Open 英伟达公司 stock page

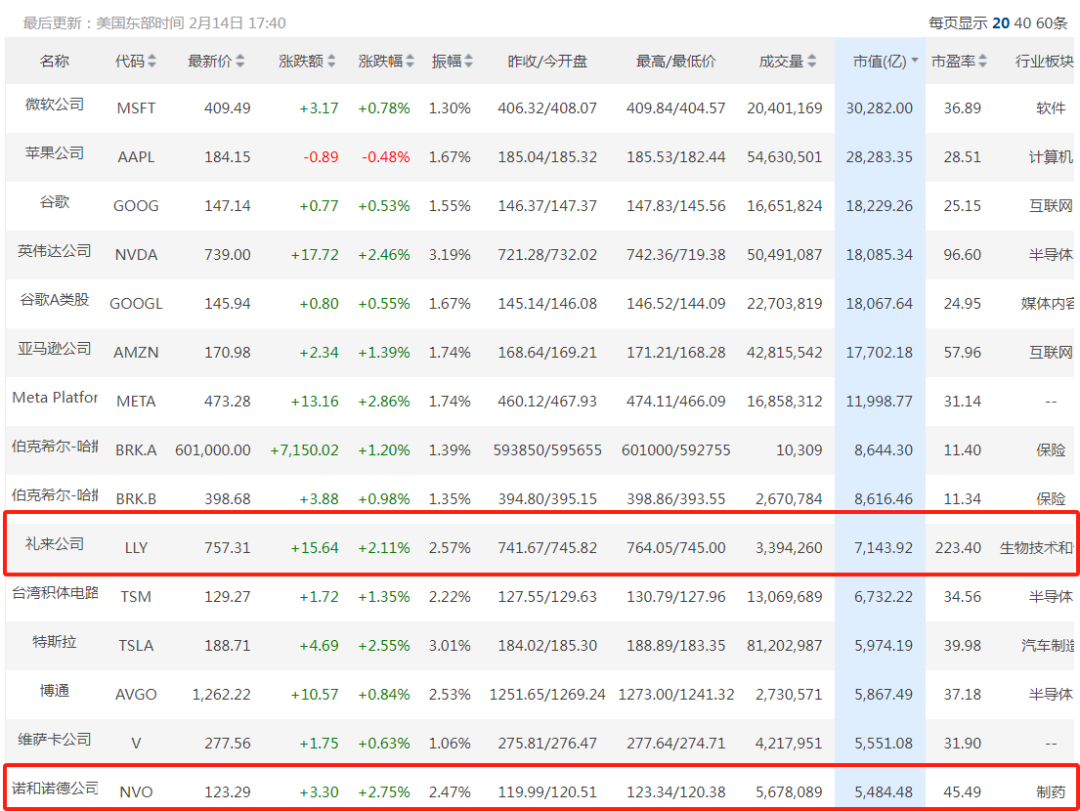(x=54, y=251)
